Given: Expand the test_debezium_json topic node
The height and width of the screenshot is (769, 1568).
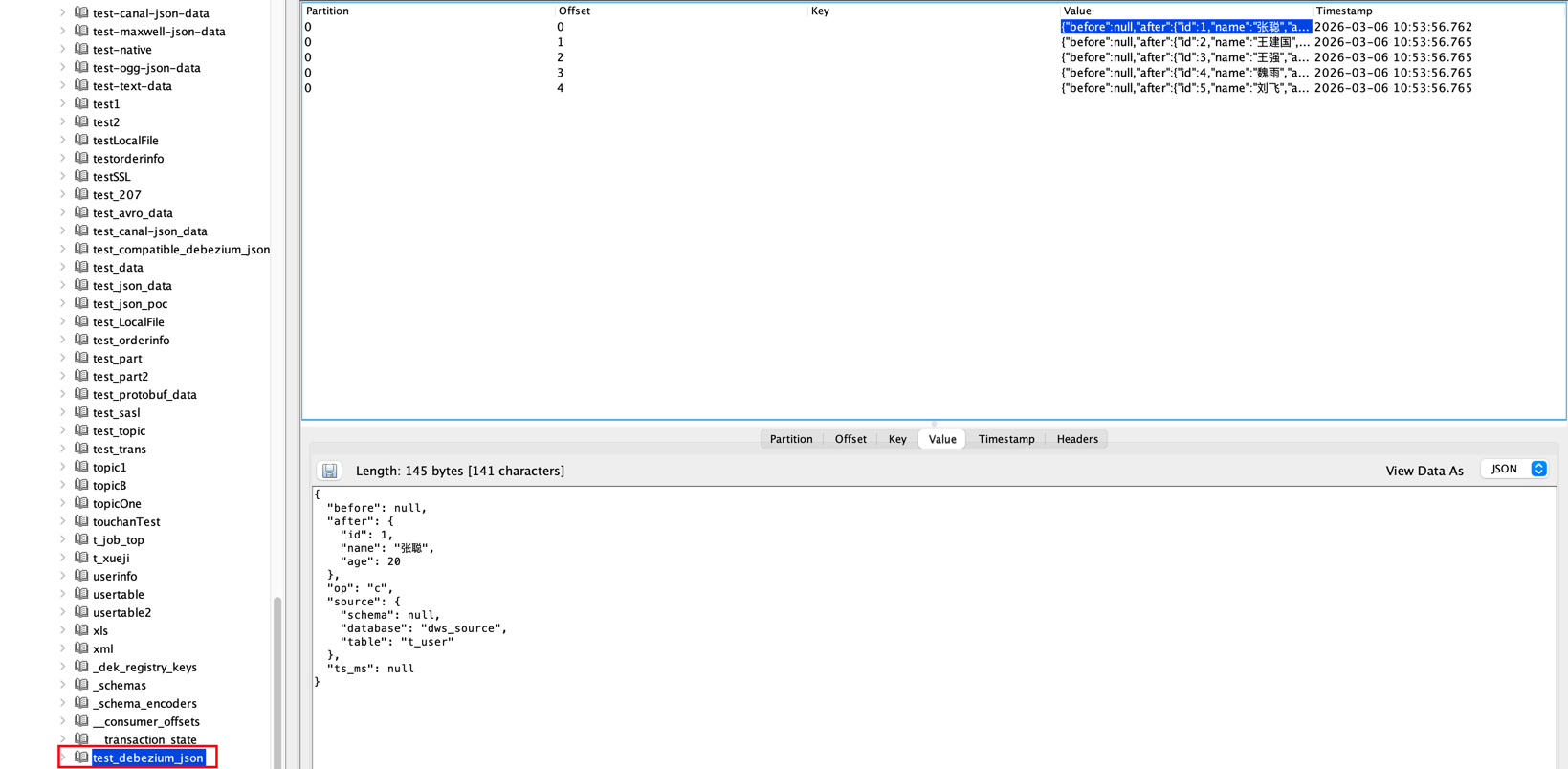Looking at the screenshot, I should 63,758.
